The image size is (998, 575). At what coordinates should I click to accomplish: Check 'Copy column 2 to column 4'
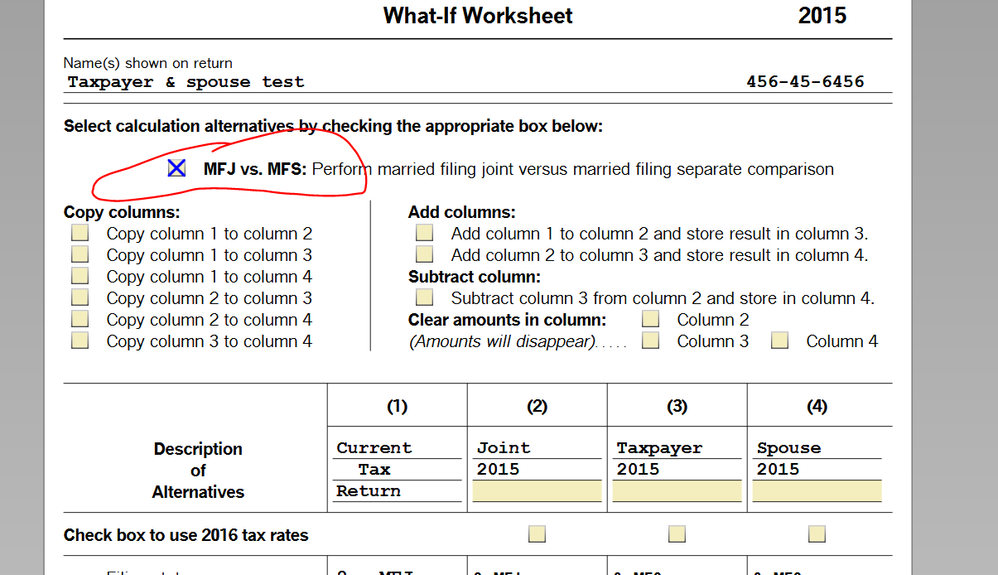point(80,319)
